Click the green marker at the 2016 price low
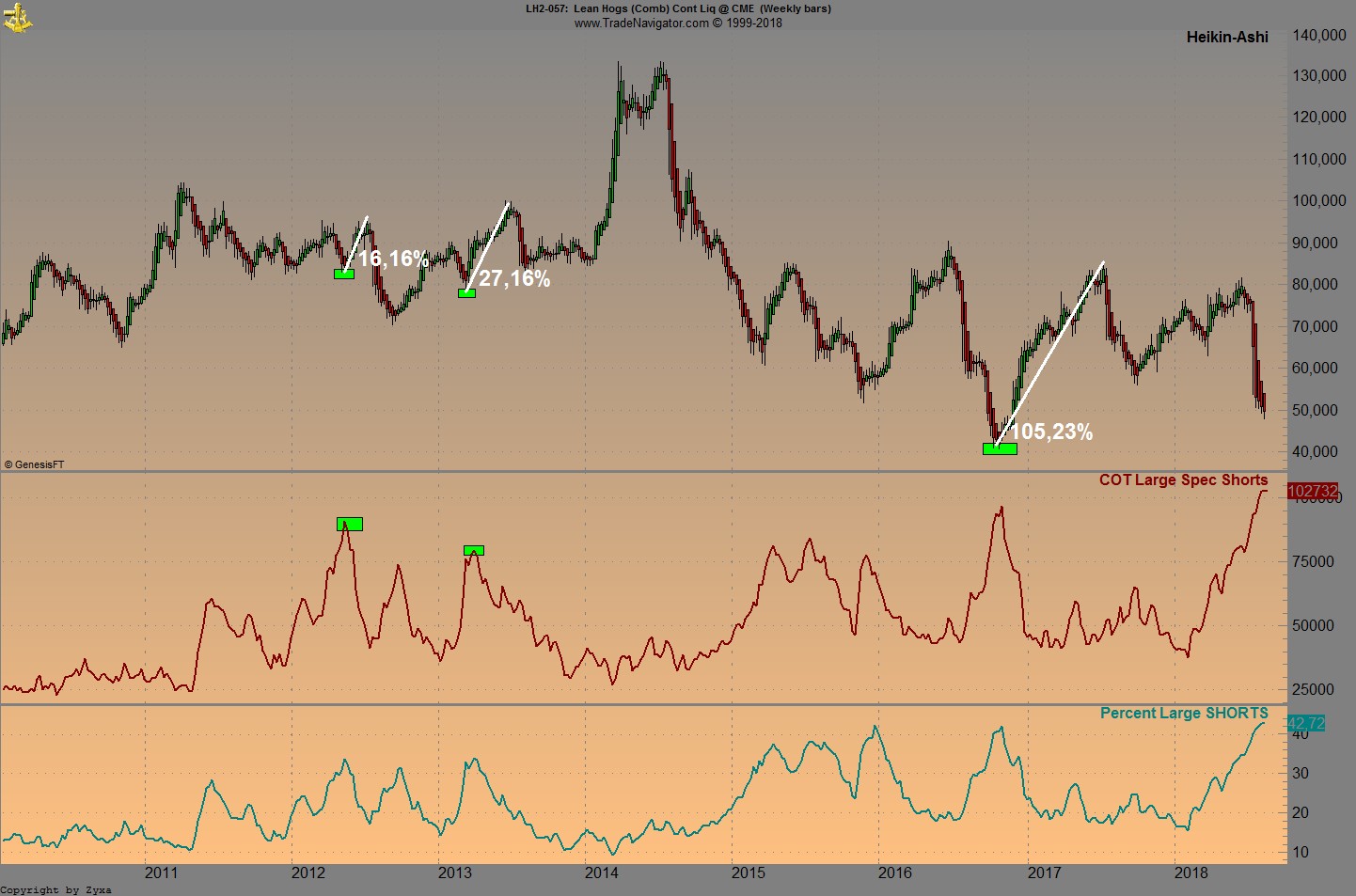Screen dimensions: 1356x896 1000,448
